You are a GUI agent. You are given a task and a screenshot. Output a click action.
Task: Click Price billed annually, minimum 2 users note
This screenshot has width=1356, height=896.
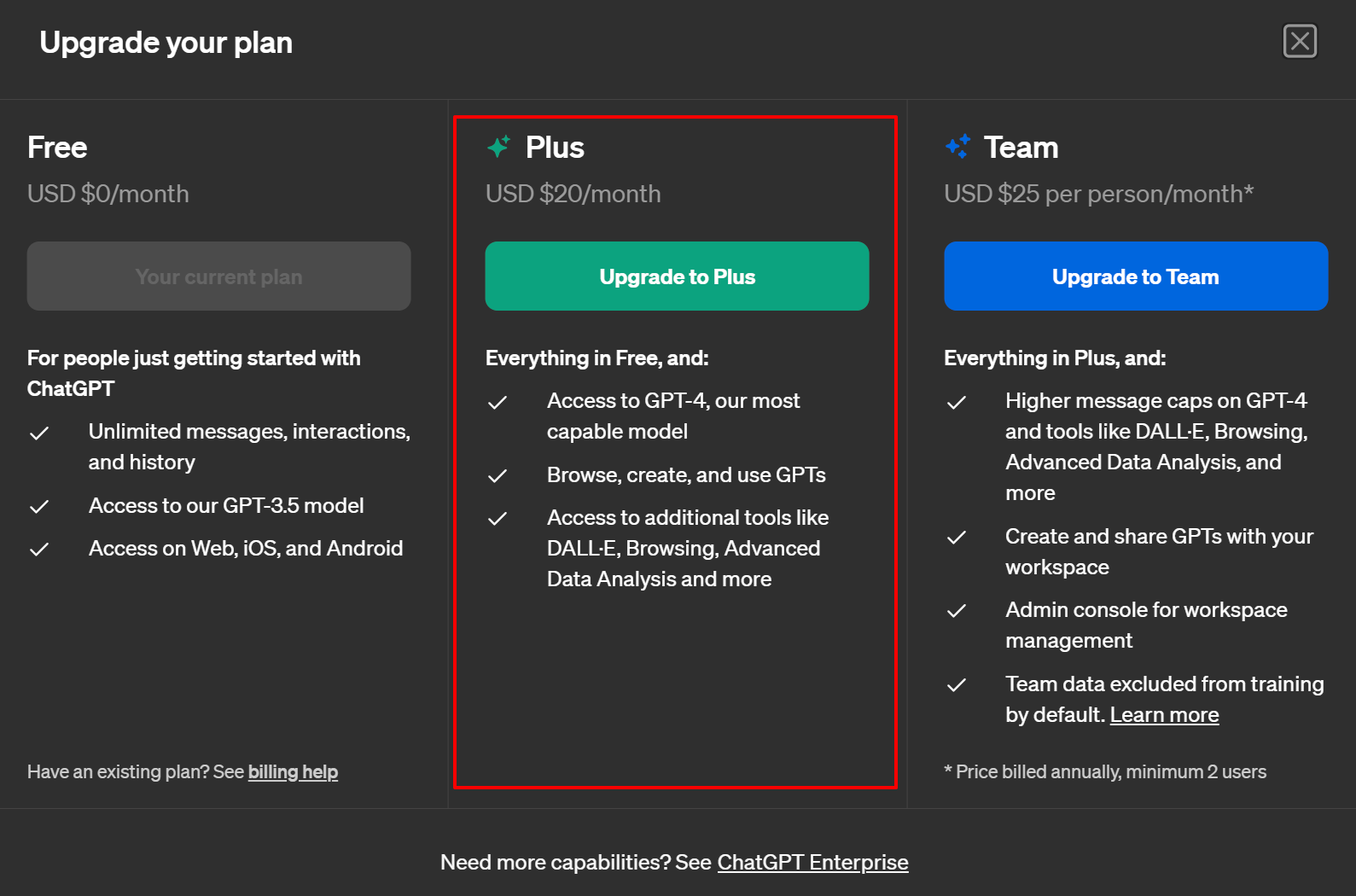(1105, 771)
